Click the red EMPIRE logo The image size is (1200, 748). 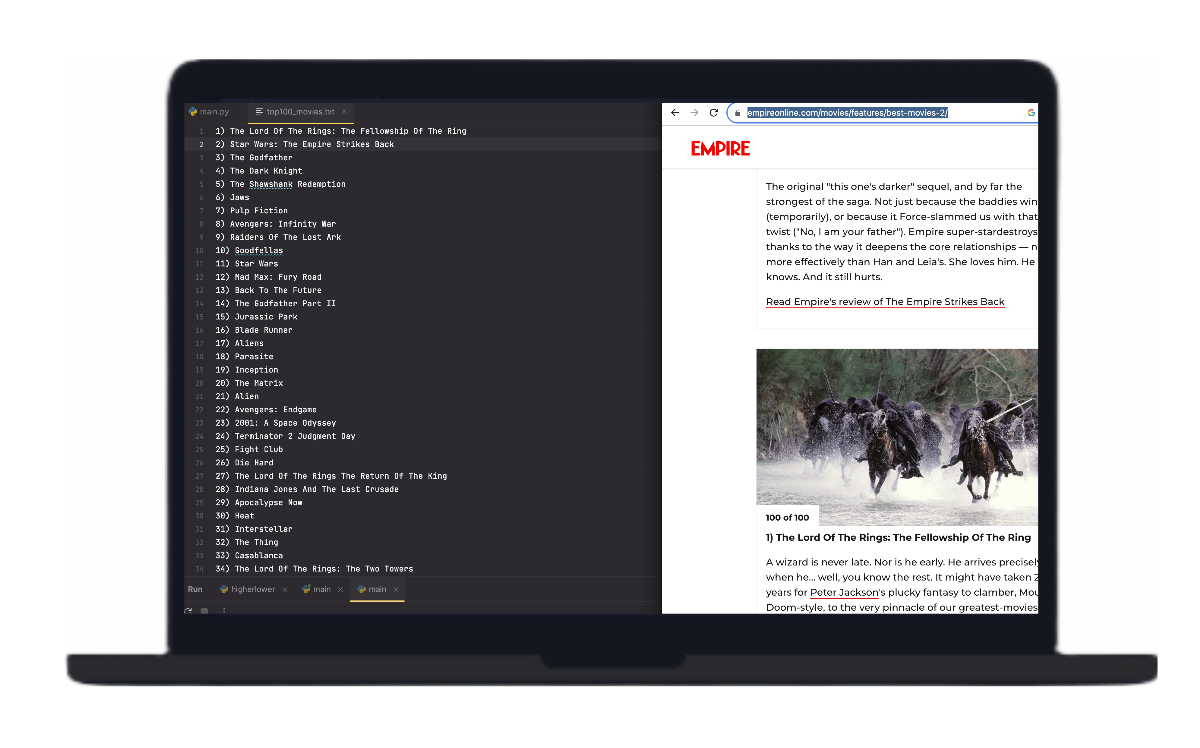click(x=720, y=149)
